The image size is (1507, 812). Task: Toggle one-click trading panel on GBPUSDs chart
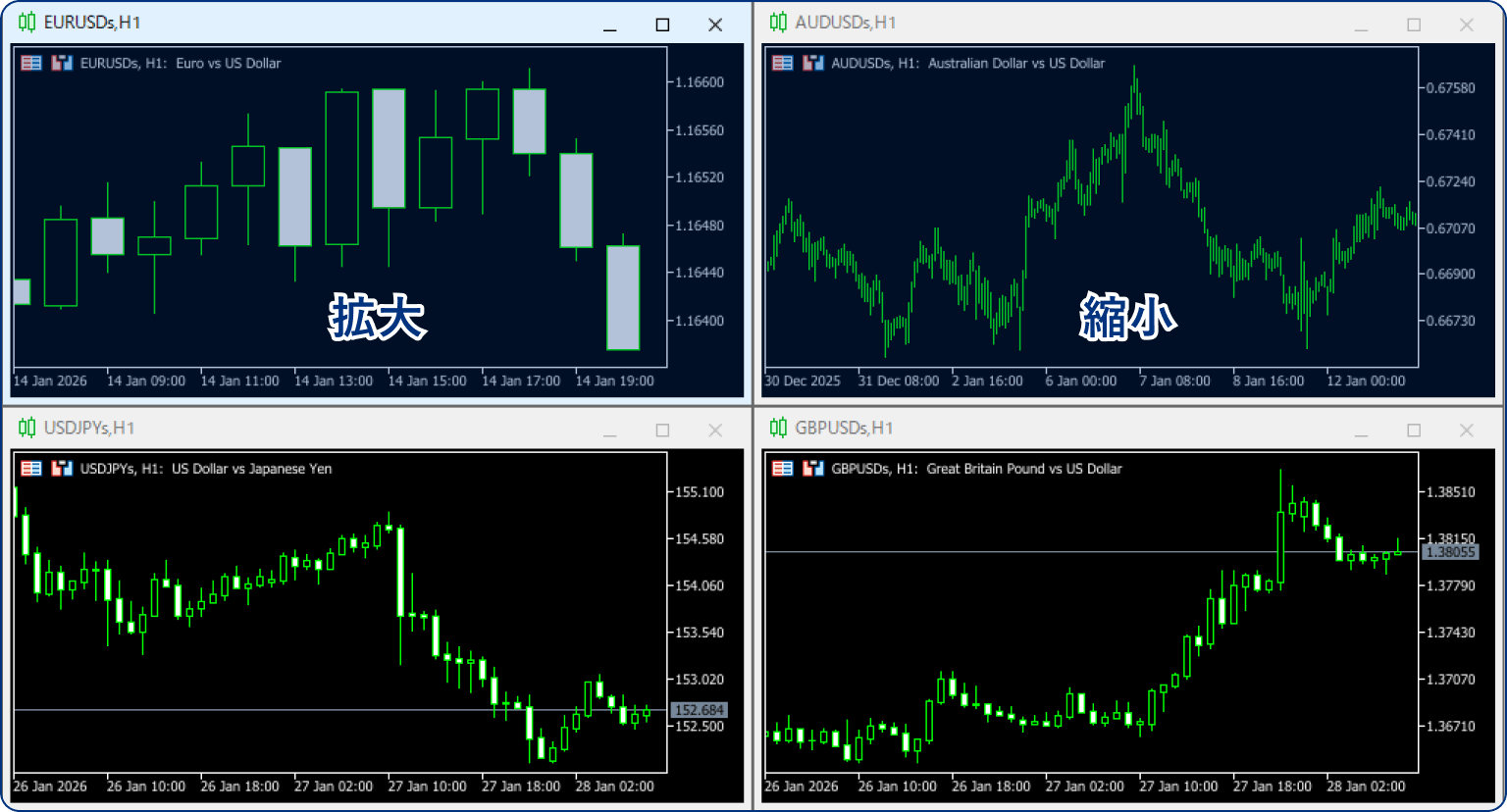(x=782, y=469)
